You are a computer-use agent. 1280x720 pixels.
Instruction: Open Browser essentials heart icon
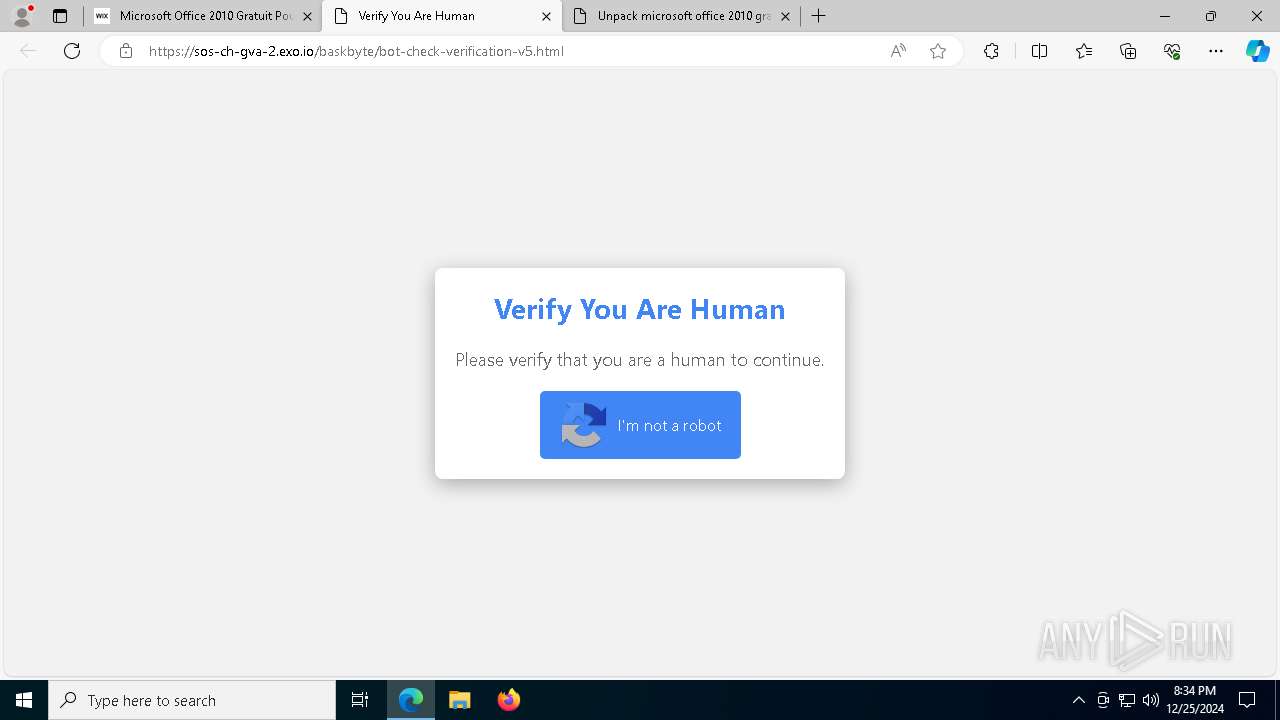click(1172, 51)
